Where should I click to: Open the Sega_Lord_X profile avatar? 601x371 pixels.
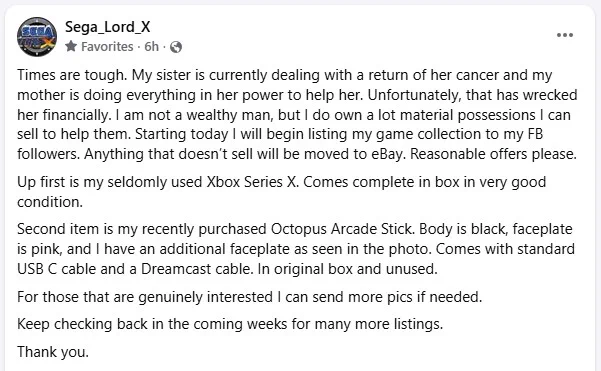[37, 36]
